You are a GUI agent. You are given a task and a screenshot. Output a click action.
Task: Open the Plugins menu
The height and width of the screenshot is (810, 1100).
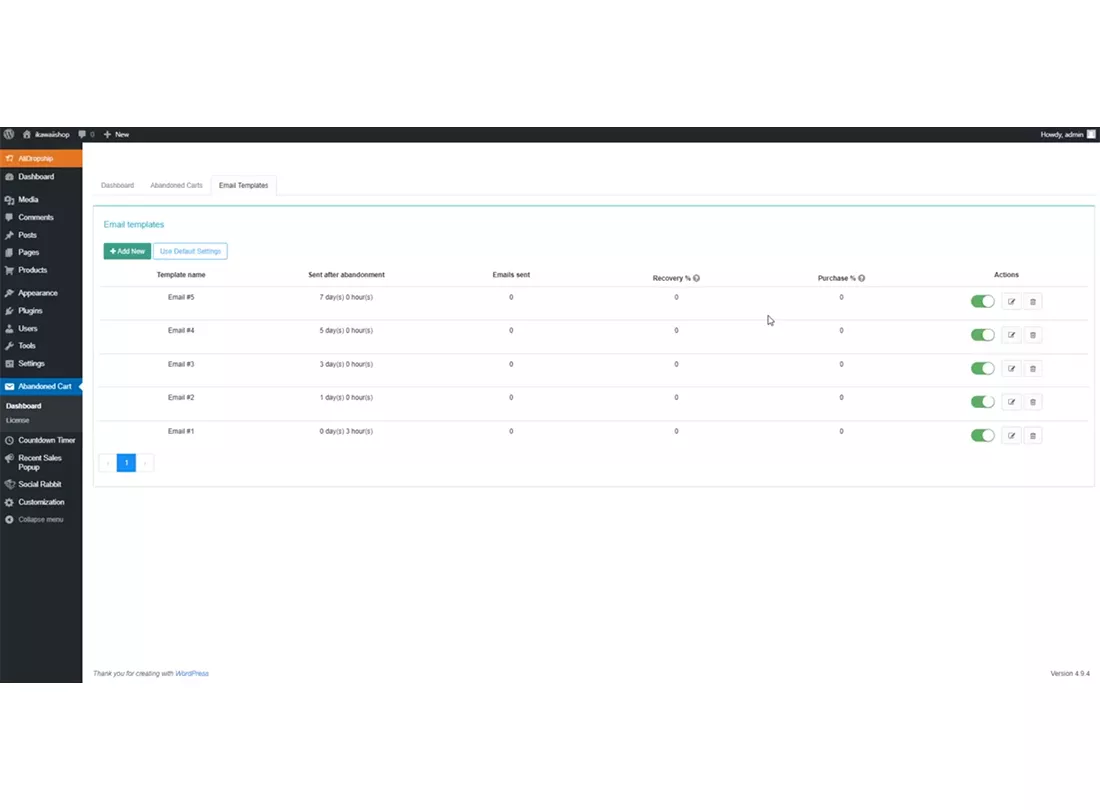click(x=41, y=311)
